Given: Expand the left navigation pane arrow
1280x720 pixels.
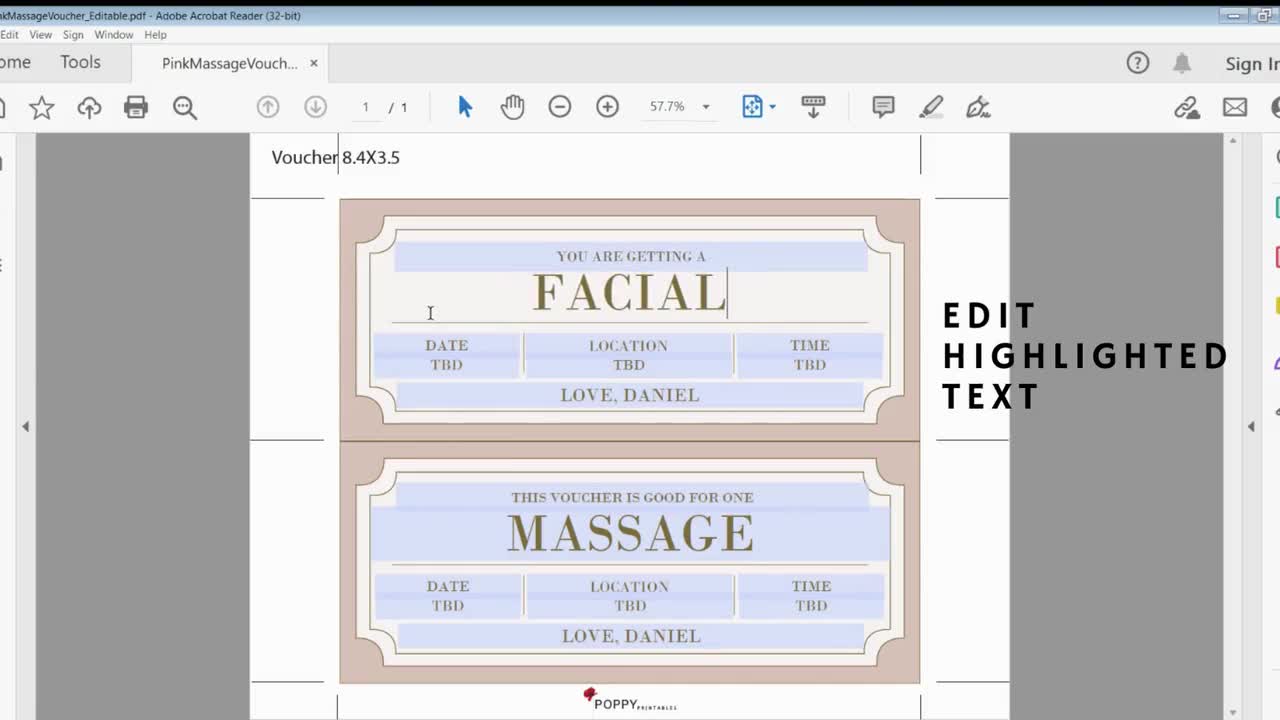Looking at the screenshot, I should tap(26, 427).
